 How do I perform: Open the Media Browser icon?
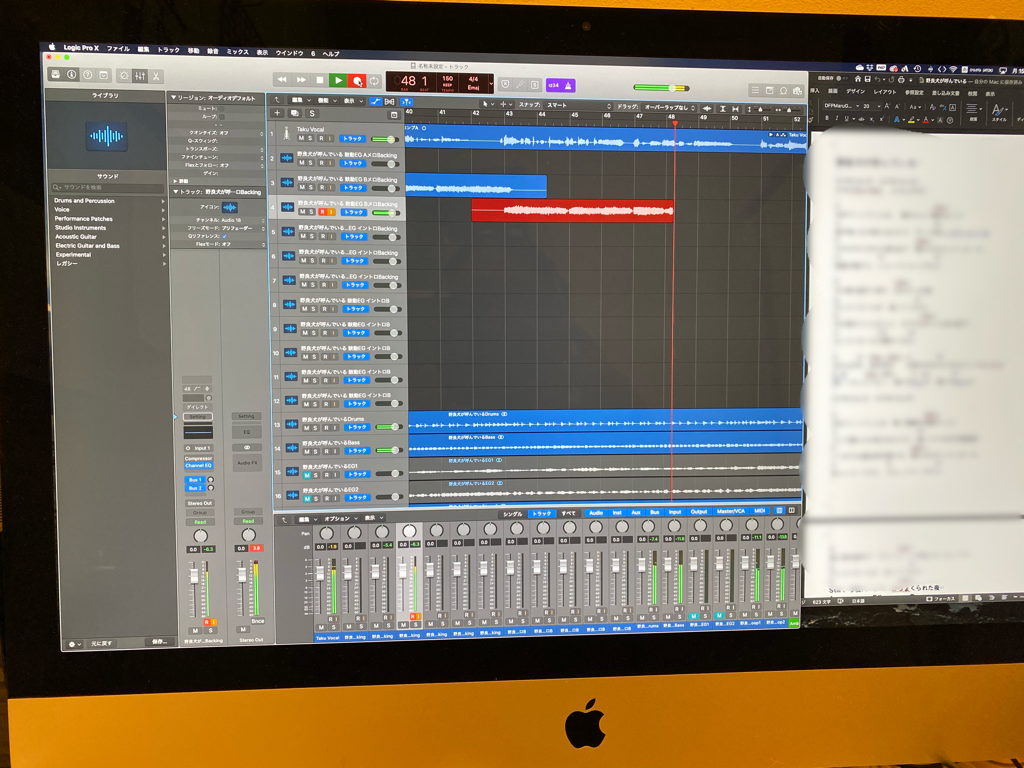797,91
